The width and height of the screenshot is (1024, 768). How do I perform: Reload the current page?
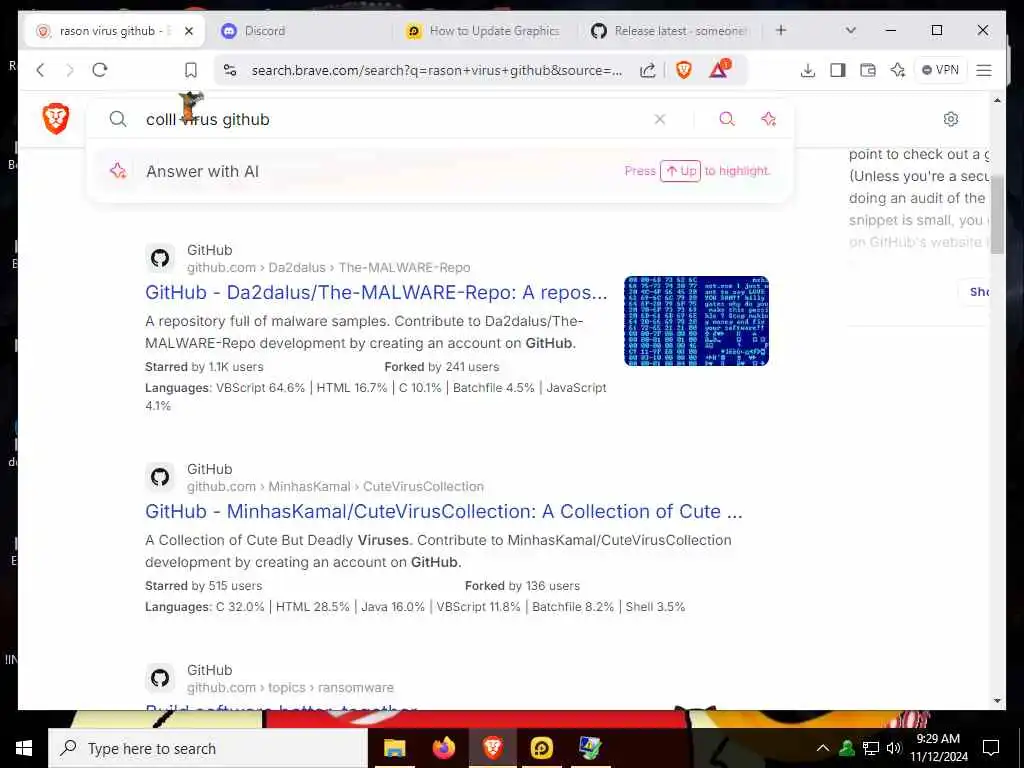click(x=100, y=70)
